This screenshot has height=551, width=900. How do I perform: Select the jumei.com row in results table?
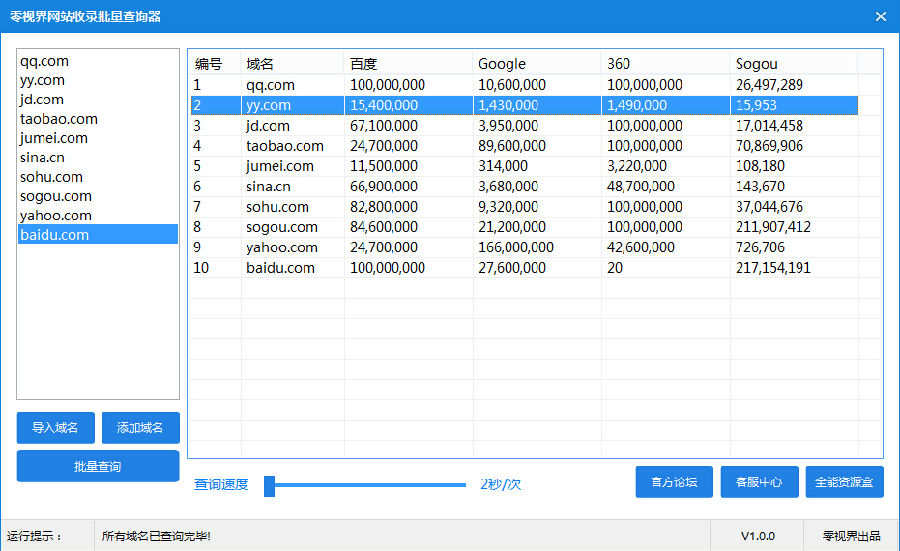[x=280, y=166]
